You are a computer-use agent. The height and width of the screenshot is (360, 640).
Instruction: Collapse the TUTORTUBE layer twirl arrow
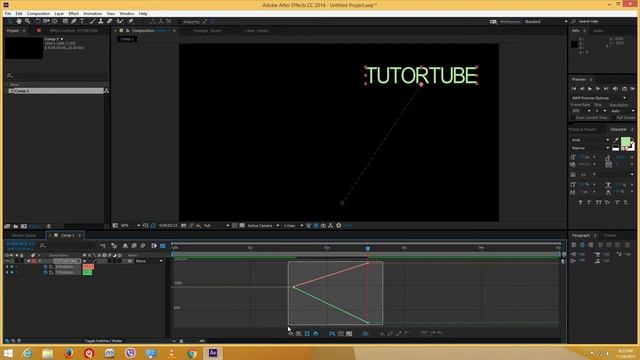[x=28, y=261]
